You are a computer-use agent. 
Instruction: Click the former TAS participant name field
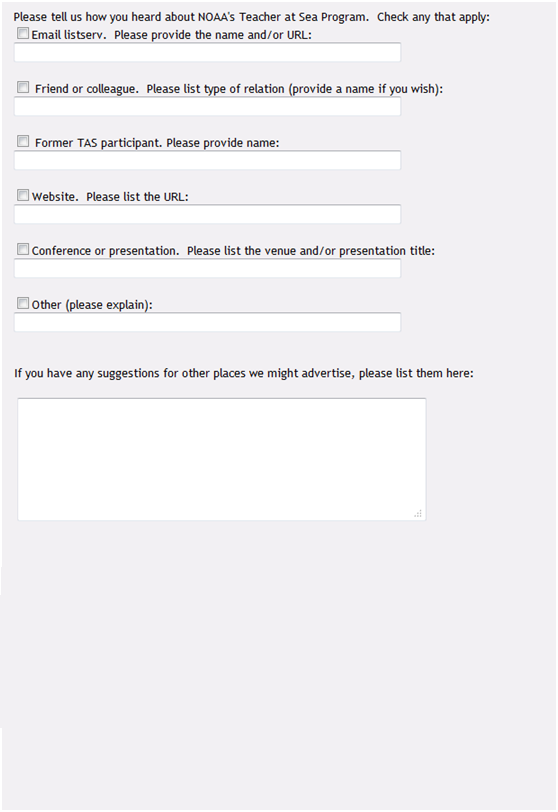tap(207, 160)
